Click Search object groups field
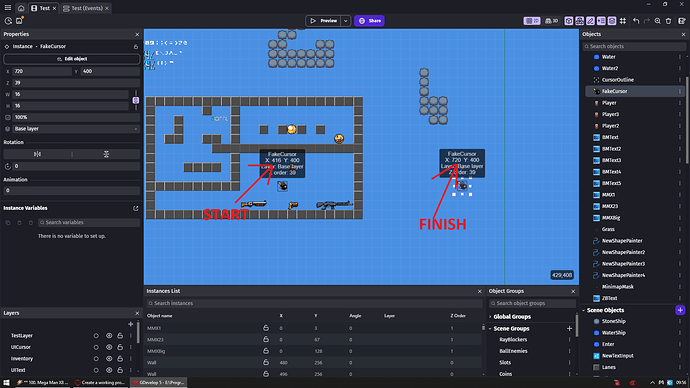690x388 pixels. tap(532, 303)
